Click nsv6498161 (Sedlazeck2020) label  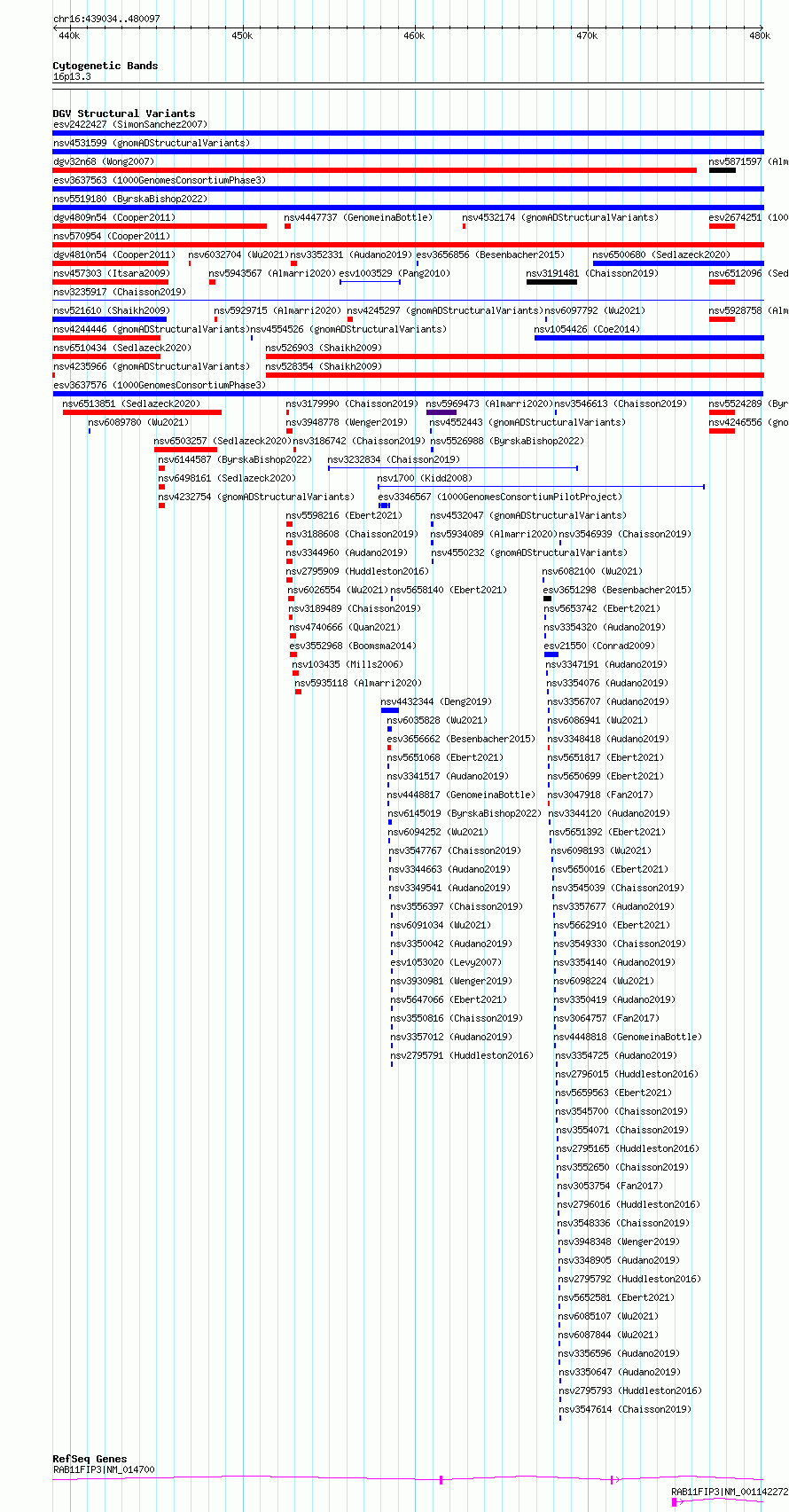[227, 479]
